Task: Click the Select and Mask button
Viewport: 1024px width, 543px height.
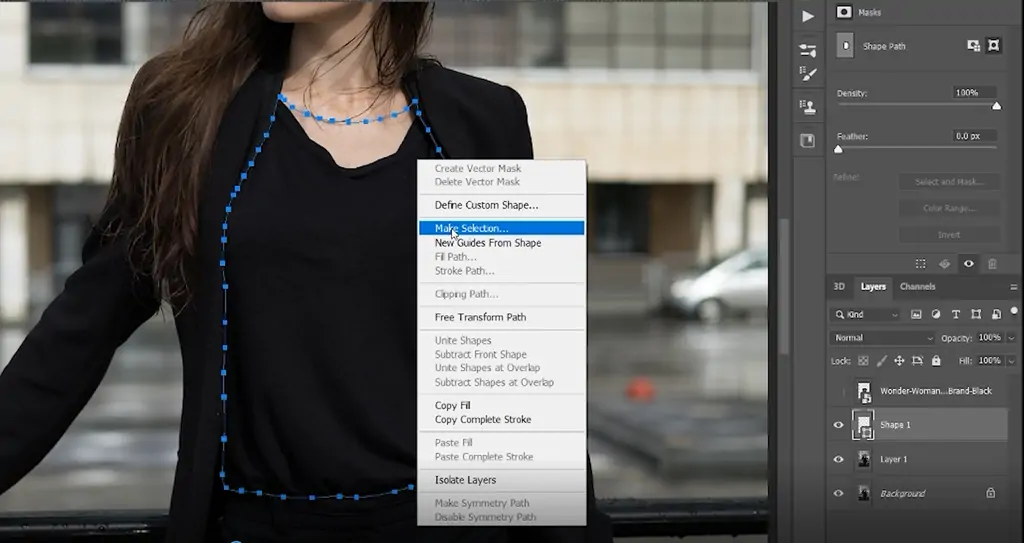Action: [x=949, y=182]
